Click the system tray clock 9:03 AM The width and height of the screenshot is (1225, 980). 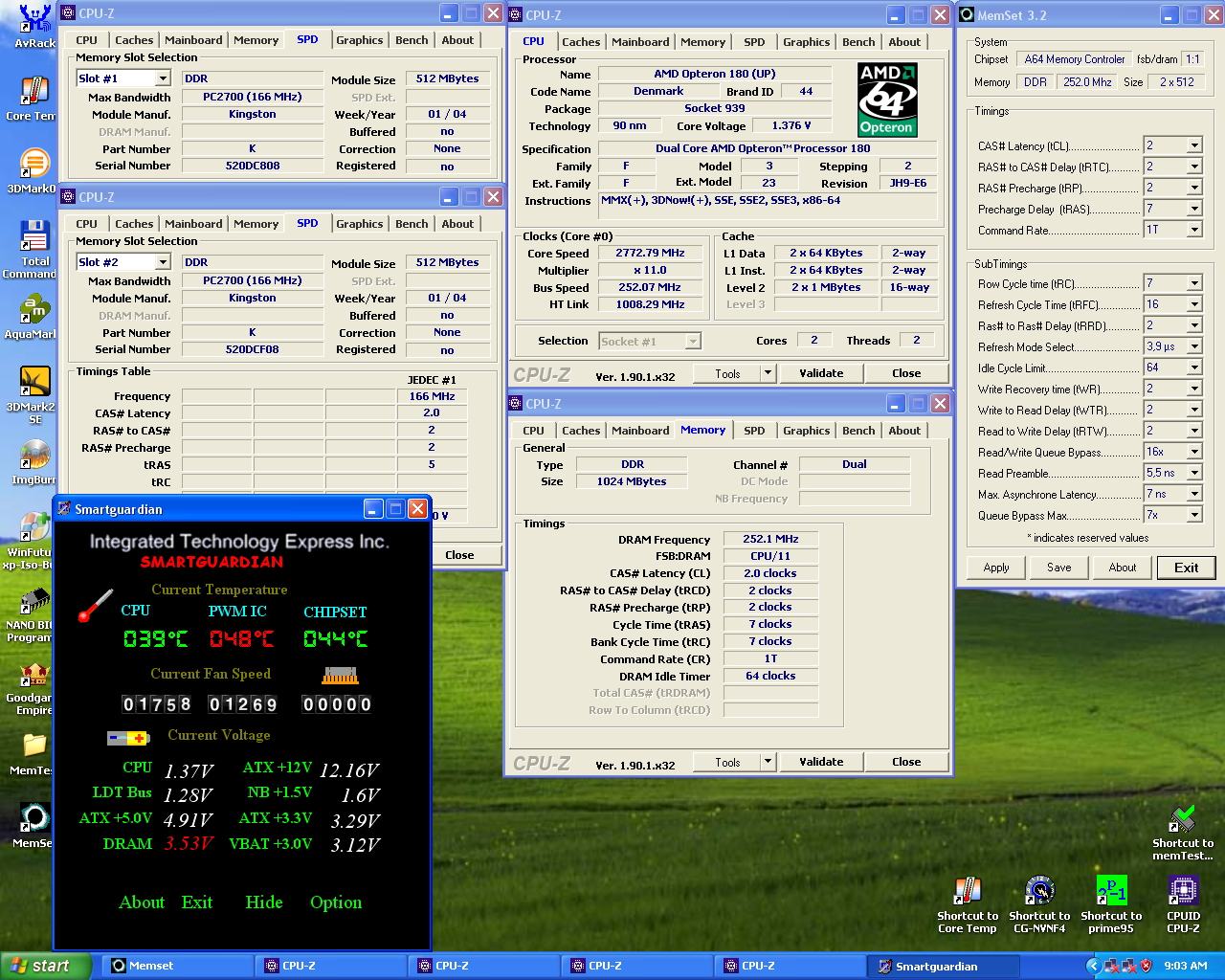pyautogui.click(x=1185, y=966)
